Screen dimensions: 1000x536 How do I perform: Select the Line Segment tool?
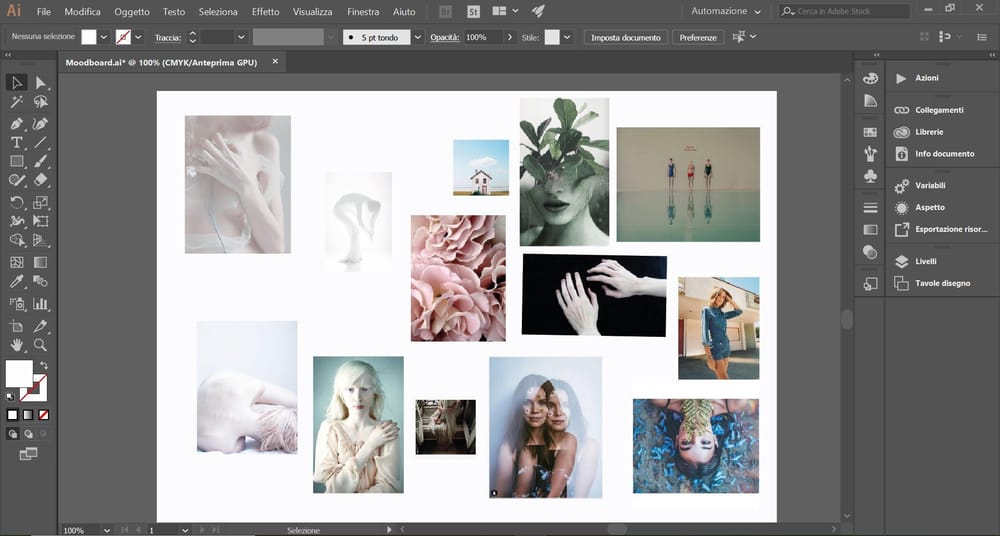(40, 142)
